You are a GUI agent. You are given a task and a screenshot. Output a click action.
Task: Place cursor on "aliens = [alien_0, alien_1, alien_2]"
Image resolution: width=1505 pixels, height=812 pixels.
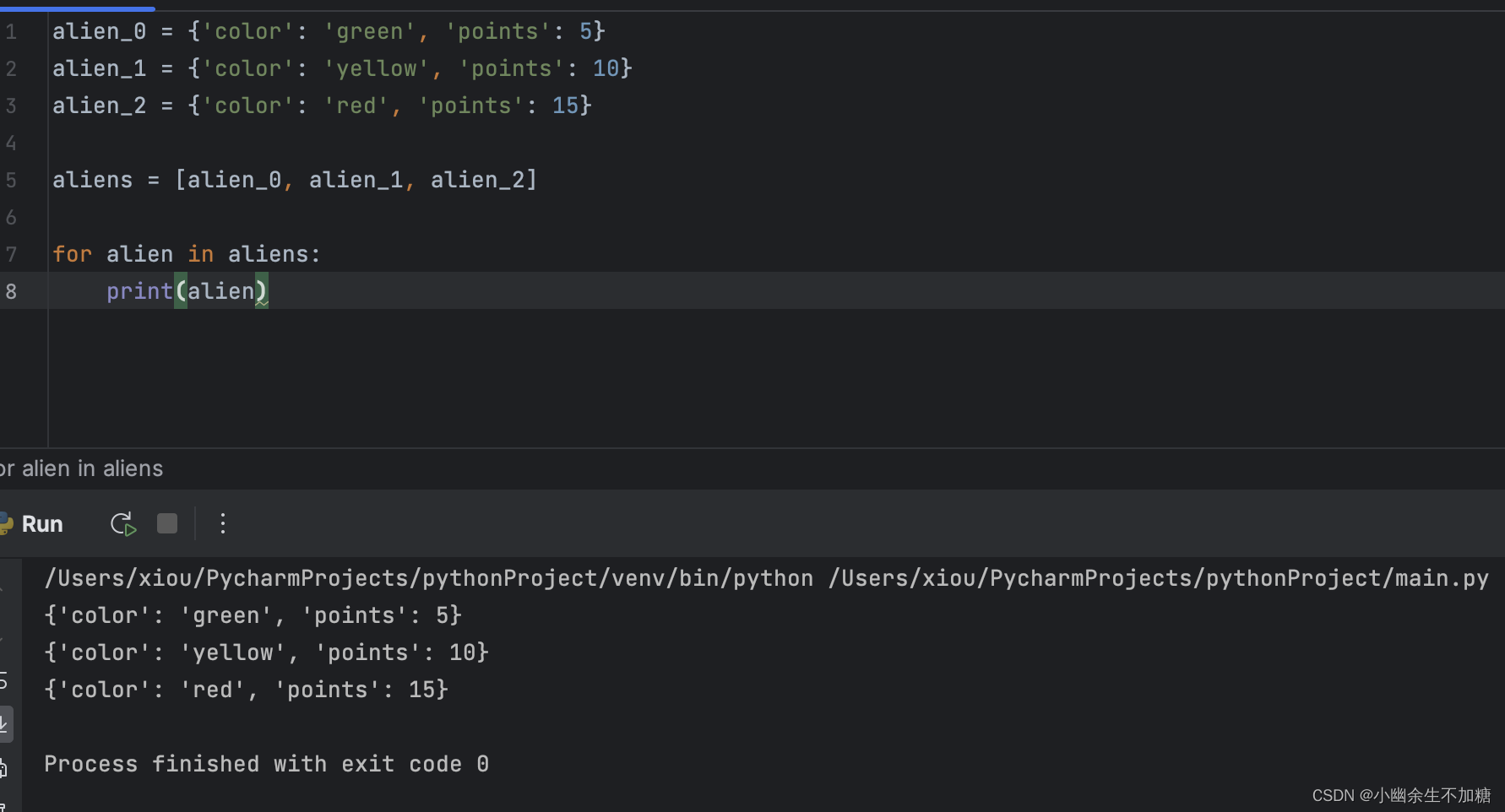[x=295, y=180]
